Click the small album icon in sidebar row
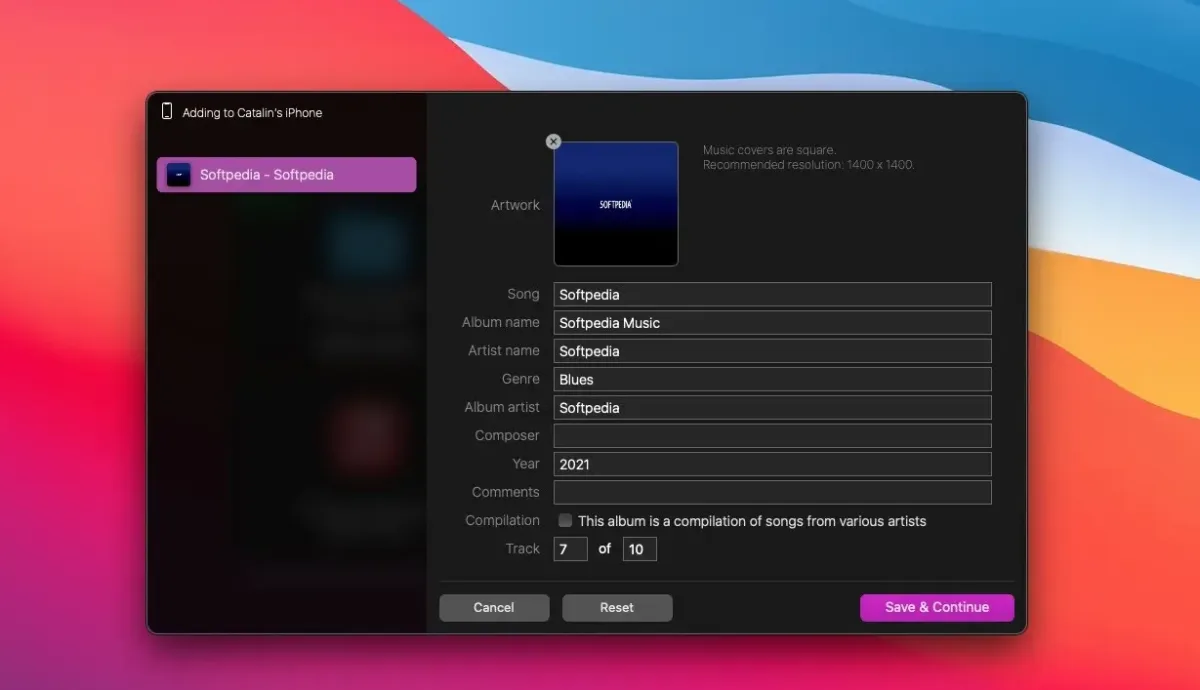Screen dimensions: 1200x690 [x=179, y=174]
